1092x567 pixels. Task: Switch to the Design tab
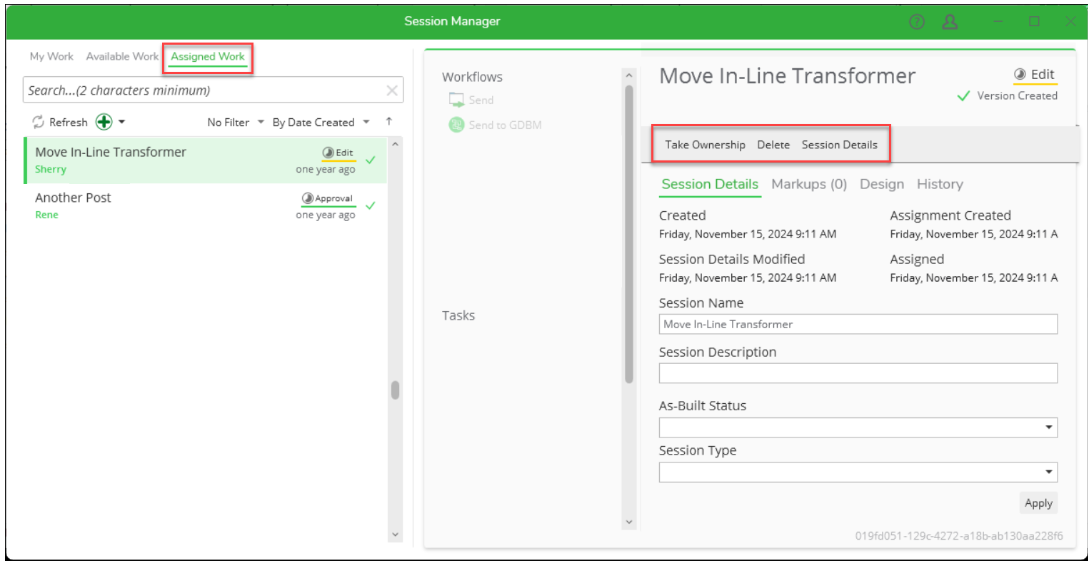(x=882, y=185)
